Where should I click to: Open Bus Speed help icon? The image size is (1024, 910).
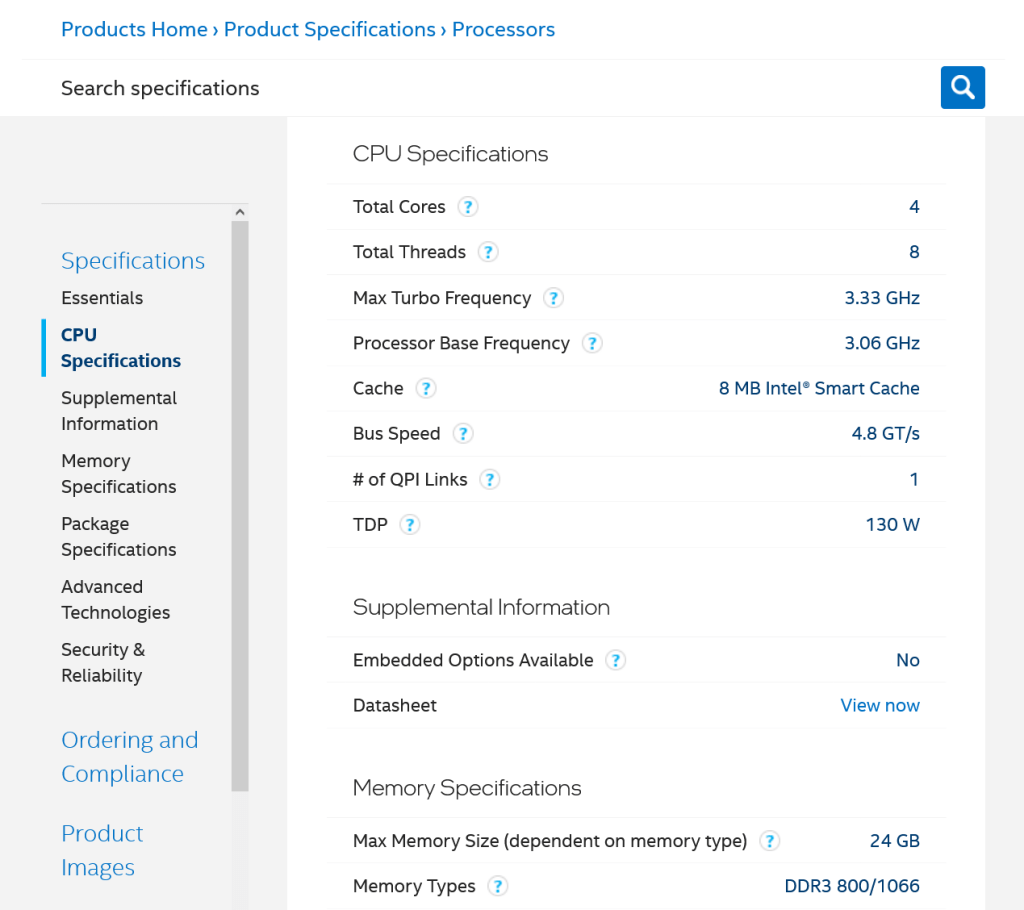pos(462,434)
